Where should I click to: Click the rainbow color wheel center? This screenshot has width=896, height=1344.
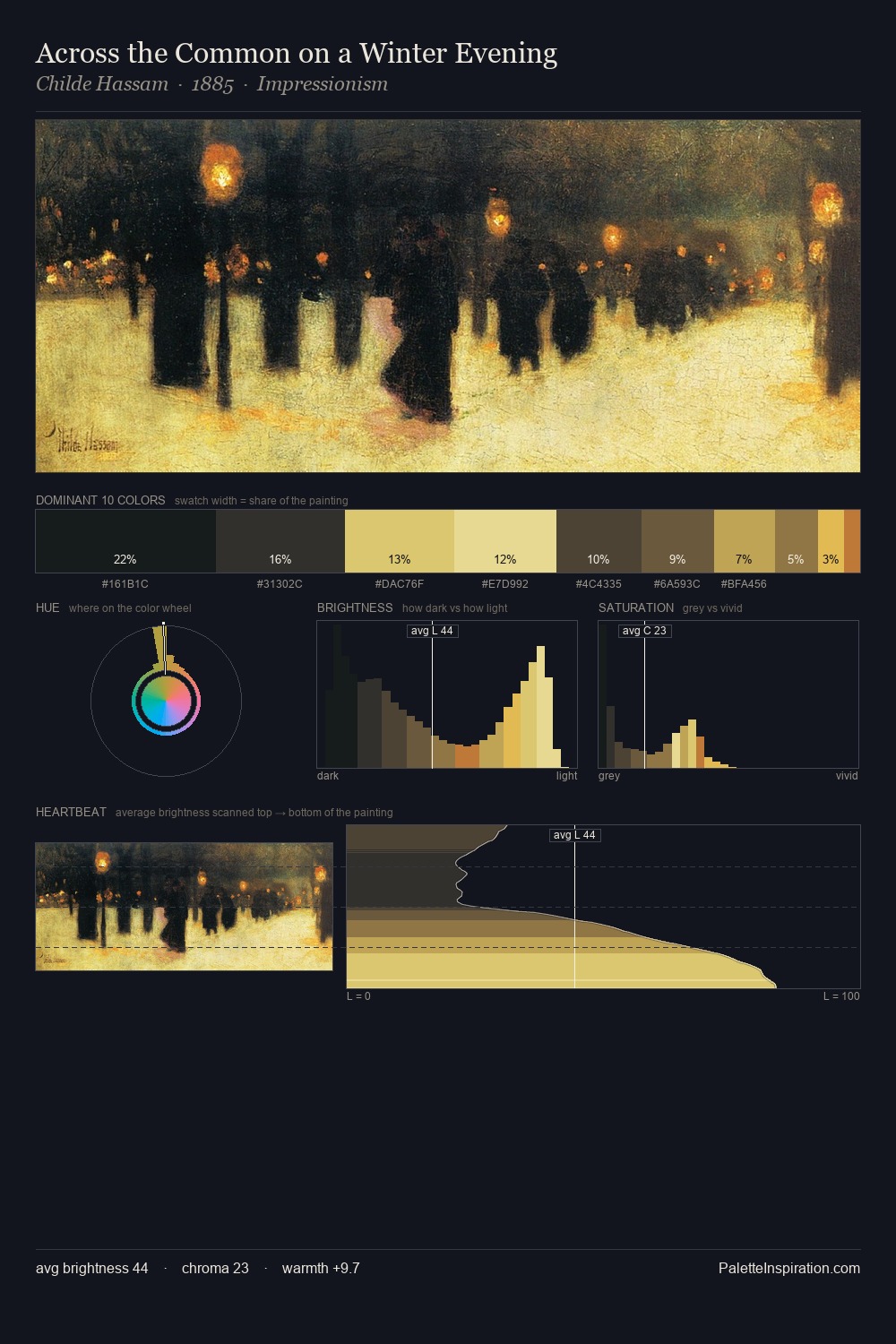click(x=166, y=702)
